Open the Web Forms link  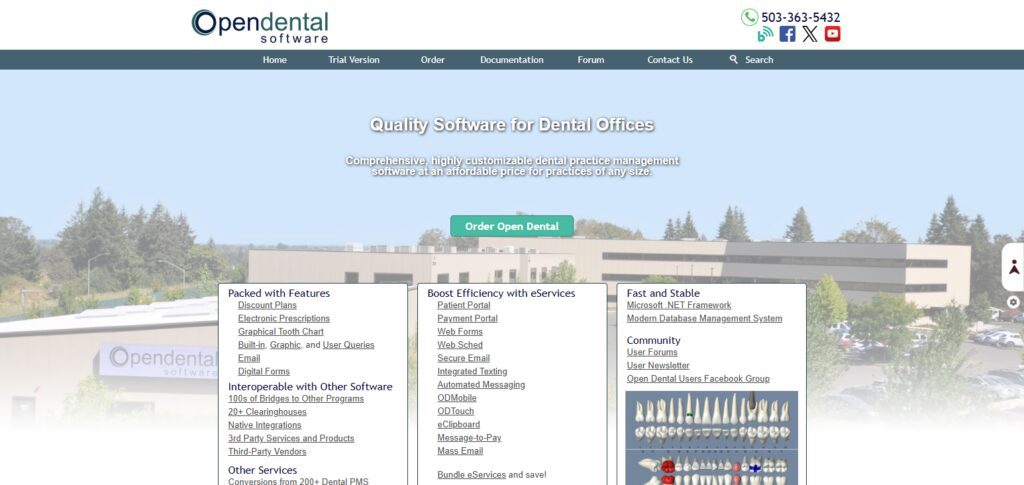(460, 332)
